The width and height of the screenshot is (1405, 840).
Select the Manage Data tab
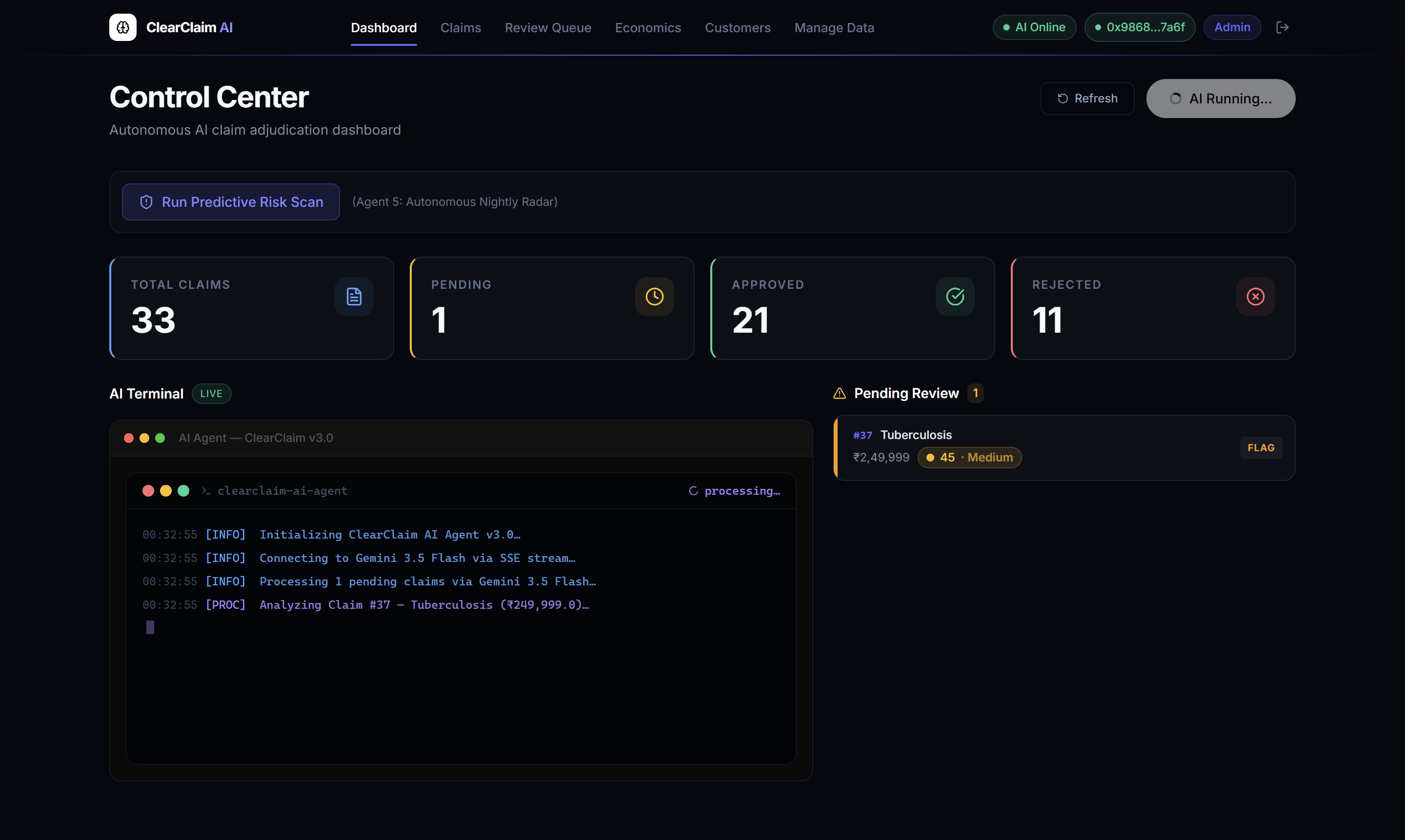834,28
